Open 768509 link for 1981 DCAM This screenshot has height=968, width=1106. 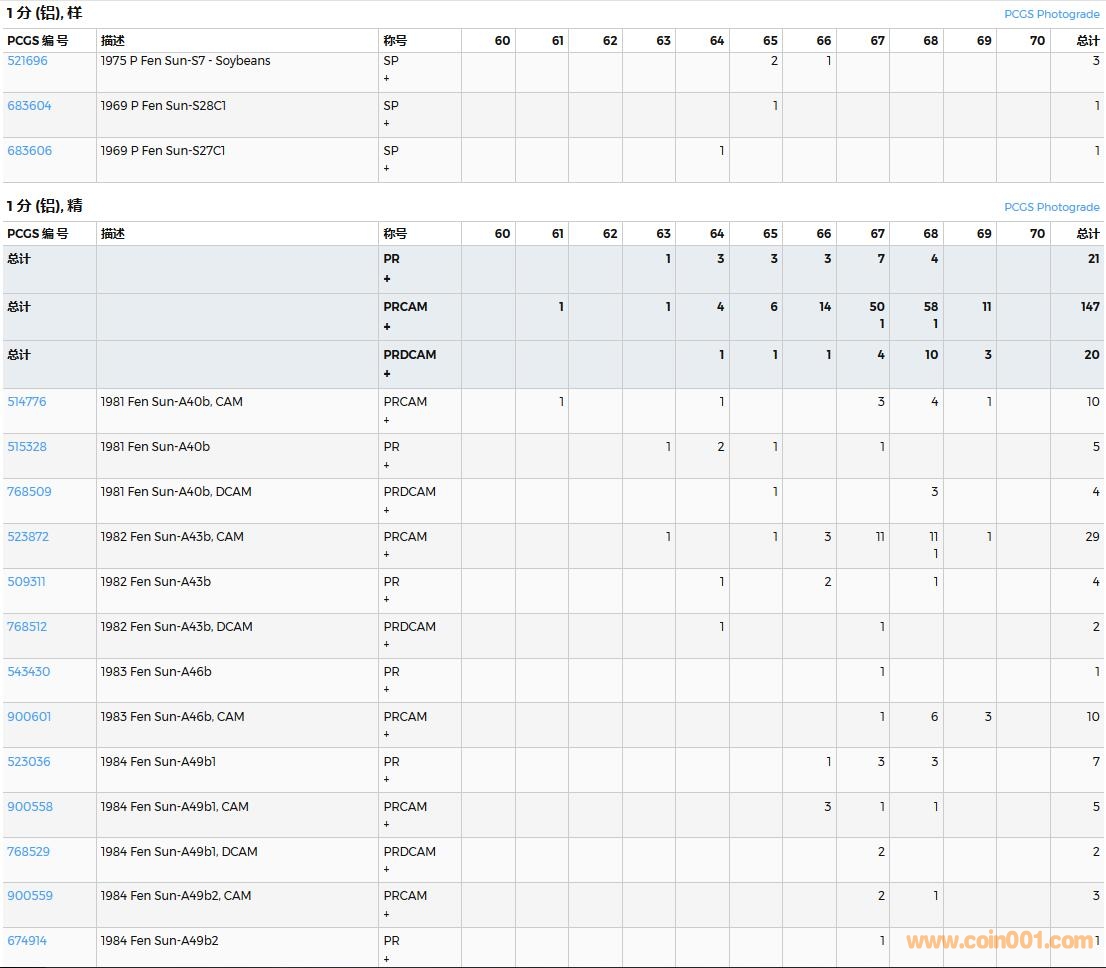tap(29, 492)
